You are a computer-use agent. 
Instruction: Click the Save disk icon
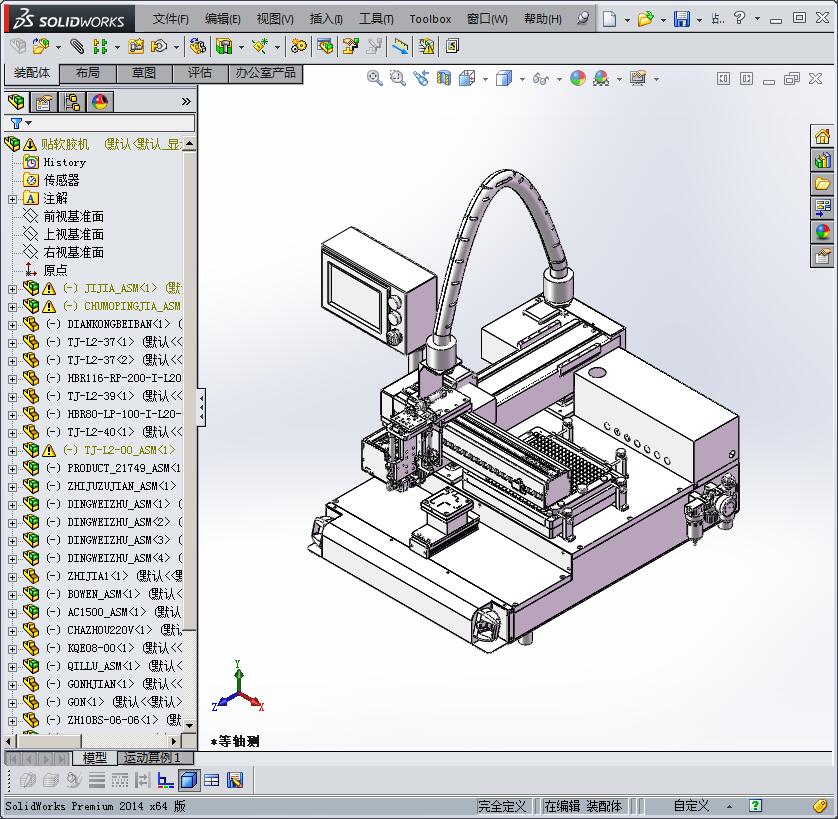(681, 19)
